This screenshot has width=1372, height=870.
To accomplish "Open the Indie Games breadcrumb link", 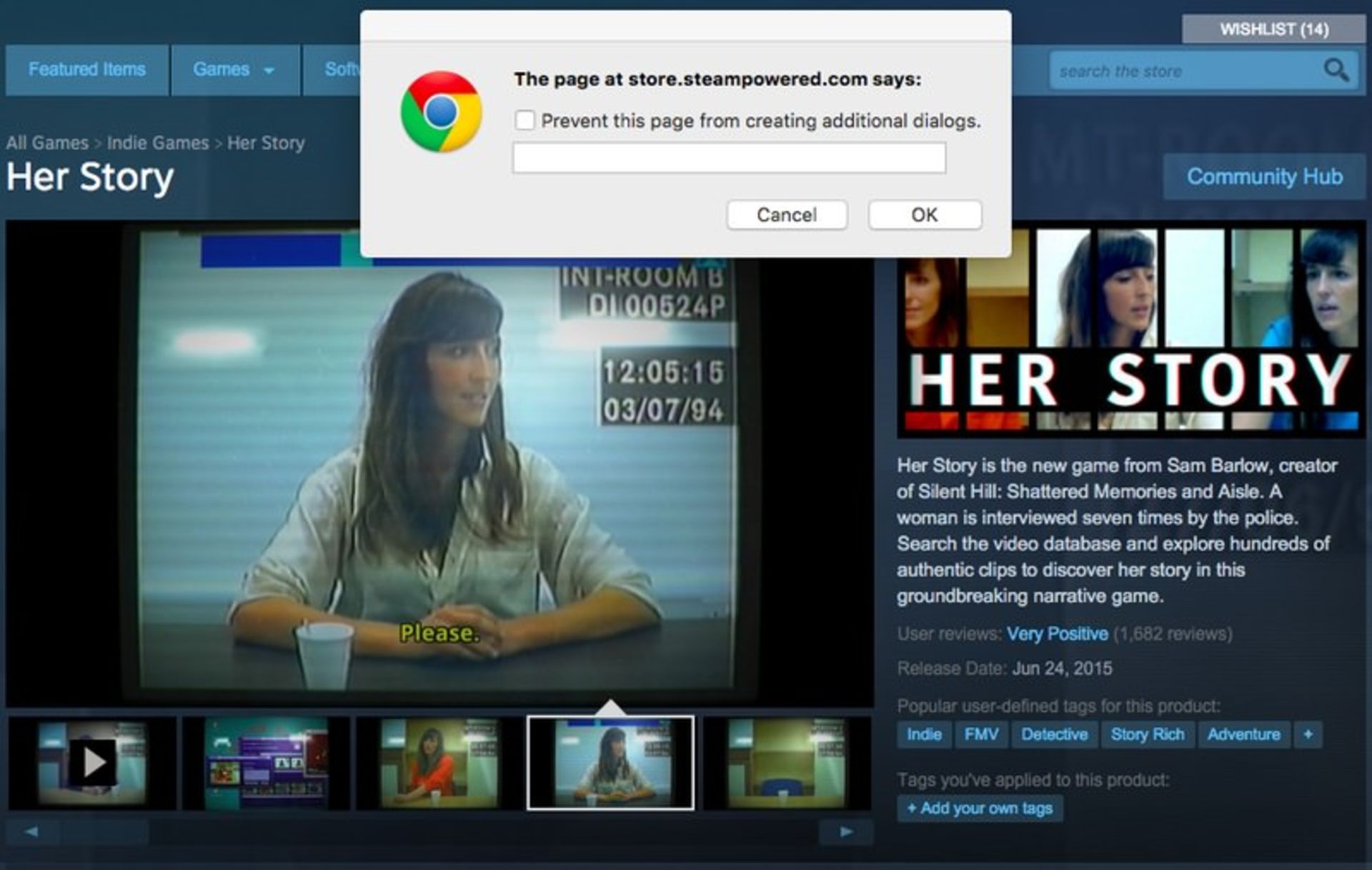I will [x=158, y=143].
